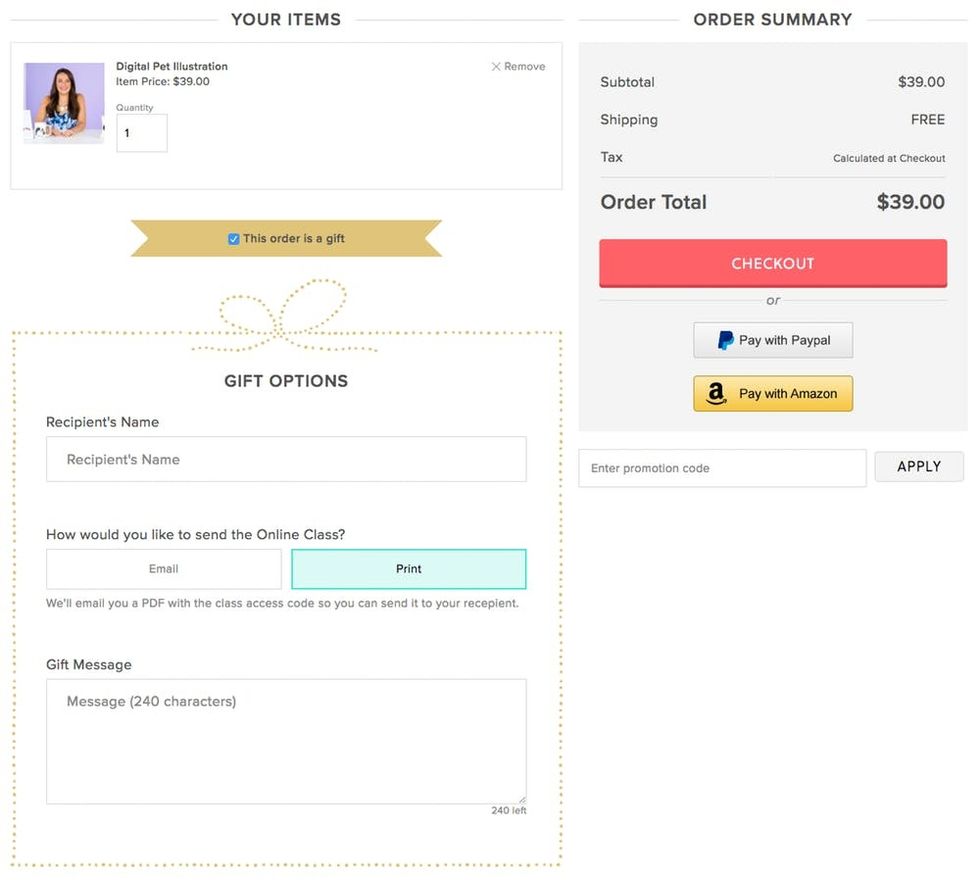980x880 pixels.
Task: Select Email as the delivery method
Action: pos(164,569)
